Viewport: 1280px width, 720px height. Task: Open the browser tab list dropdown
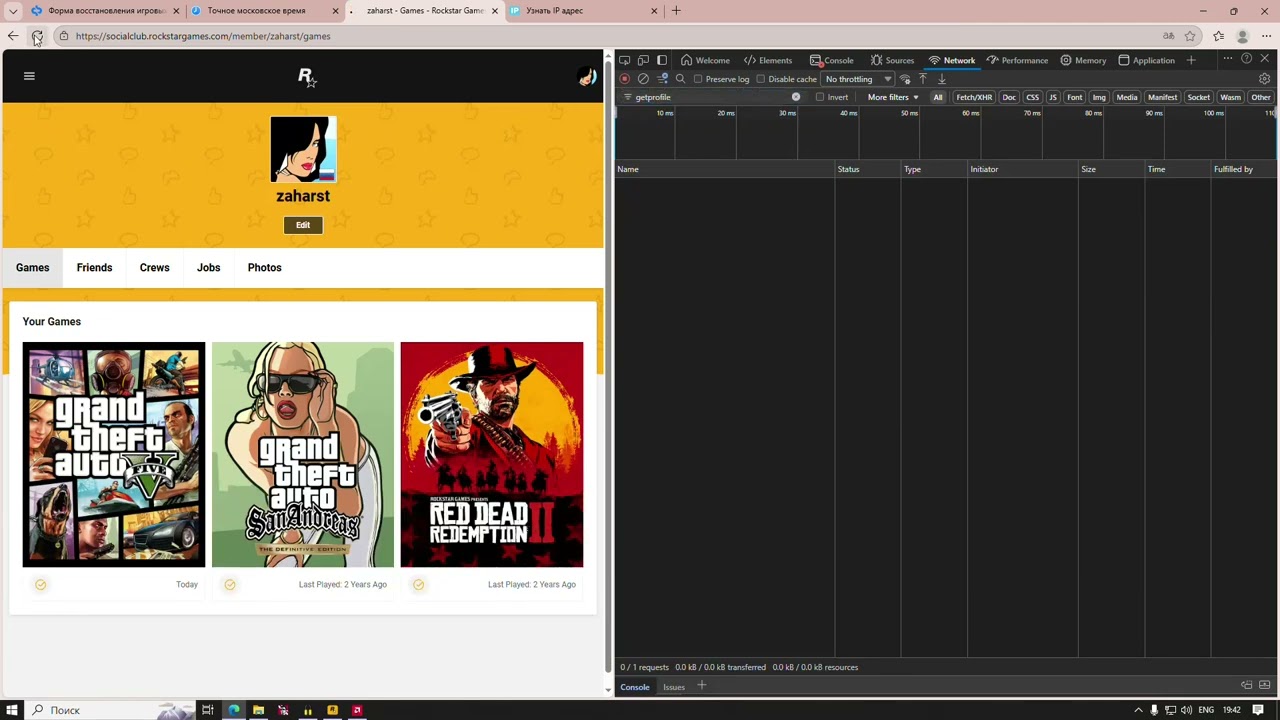[13, 11]
